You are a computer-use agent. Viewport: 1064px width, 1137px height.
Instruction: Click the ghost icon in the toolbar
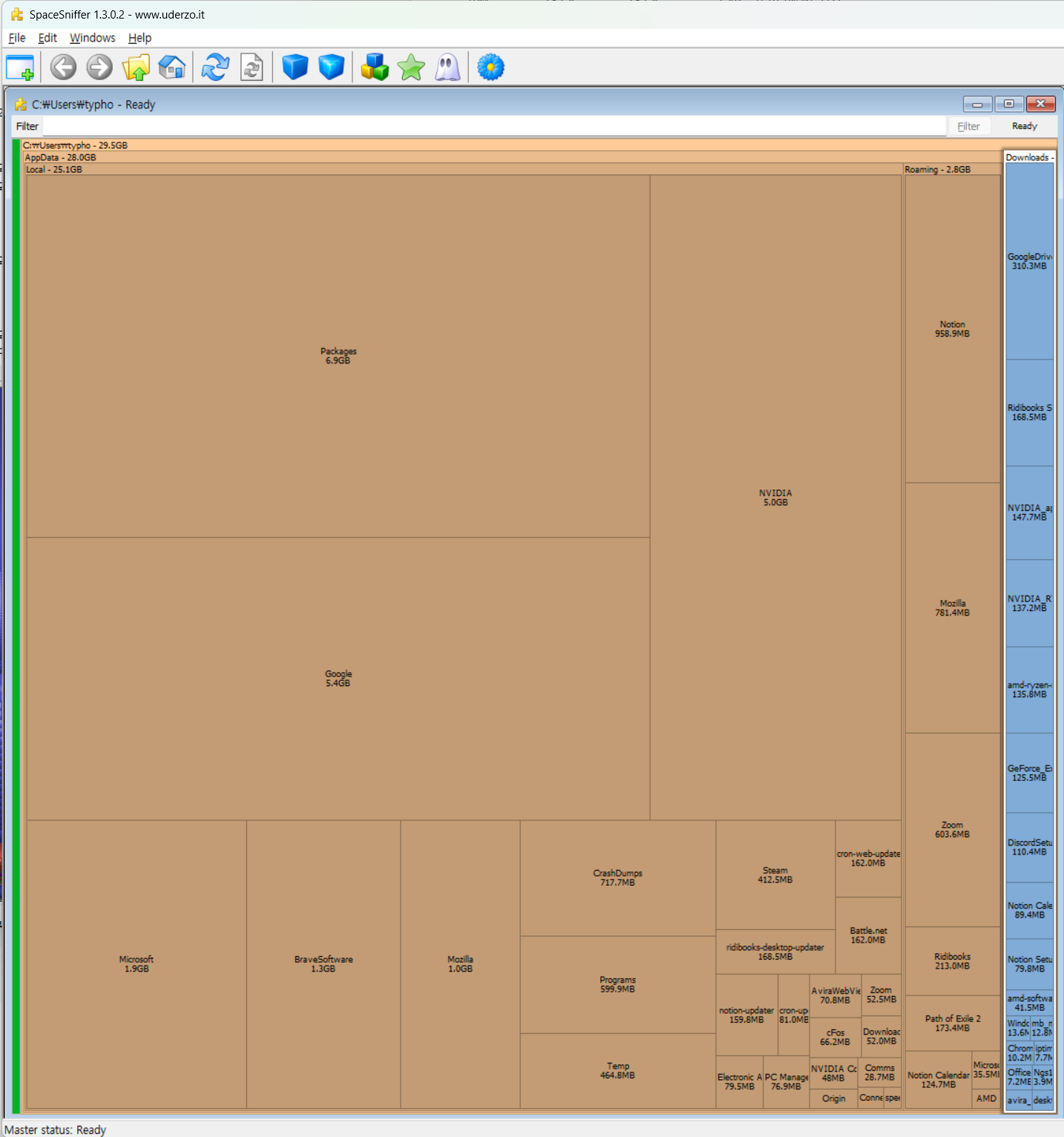pyautogui.click(x=447, y=67)
